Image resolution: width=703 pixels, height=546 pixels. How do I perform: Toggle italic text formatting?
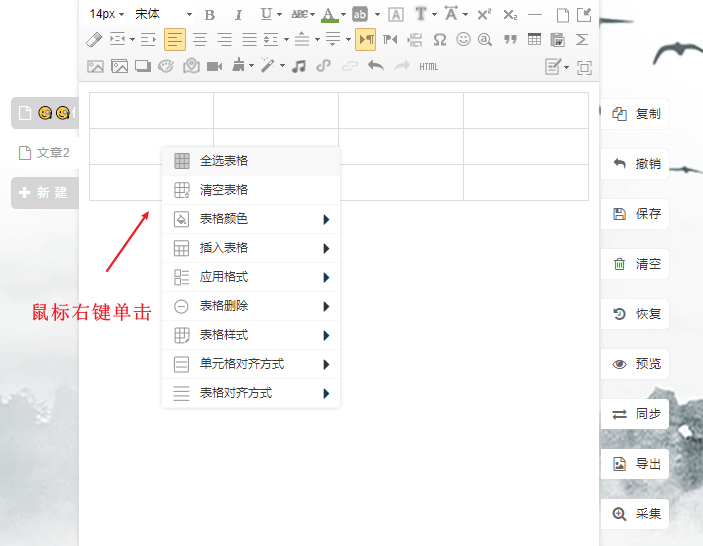238,14
